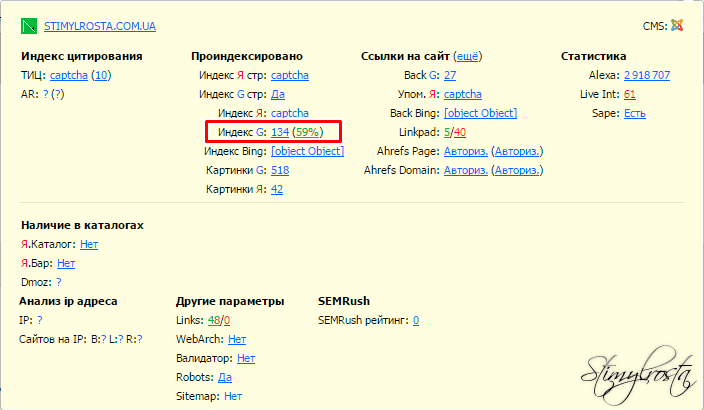This screenshot has height=410, width=704.
Task: Click the Joomla CMS icon
Action: click(x=677, y=26)
